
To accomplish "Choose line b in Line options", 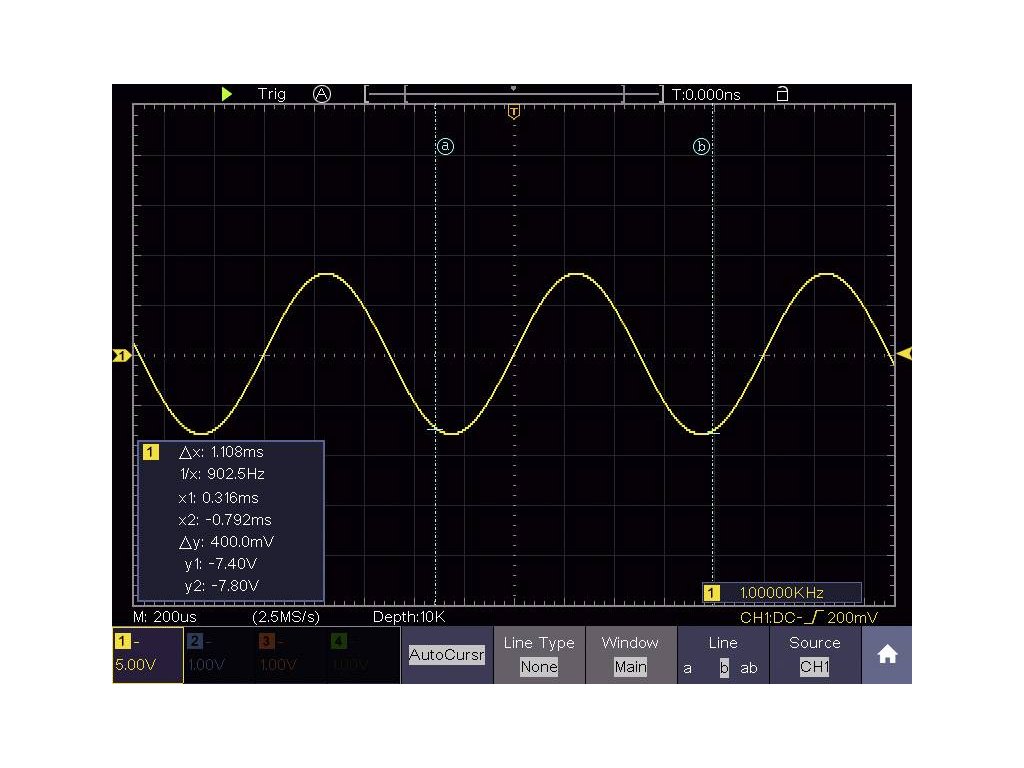I will click(723, 668).
